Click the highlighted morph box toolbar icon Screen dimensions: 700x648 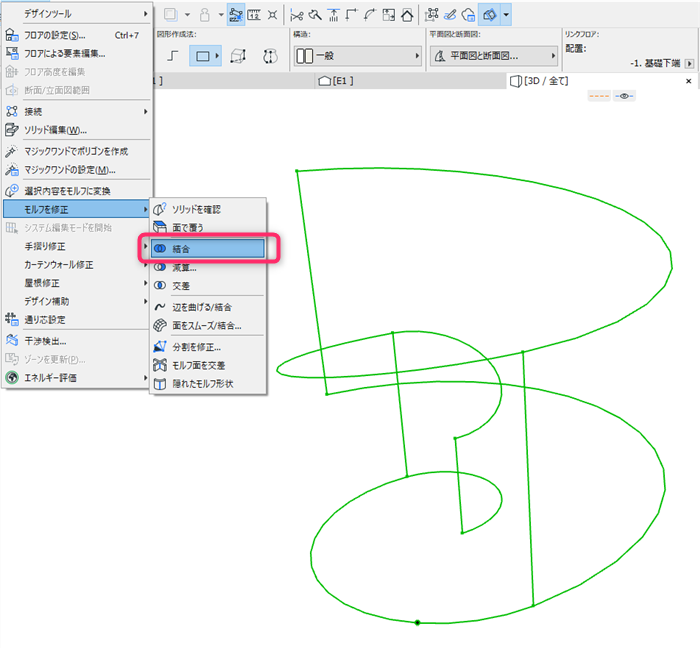490,15
